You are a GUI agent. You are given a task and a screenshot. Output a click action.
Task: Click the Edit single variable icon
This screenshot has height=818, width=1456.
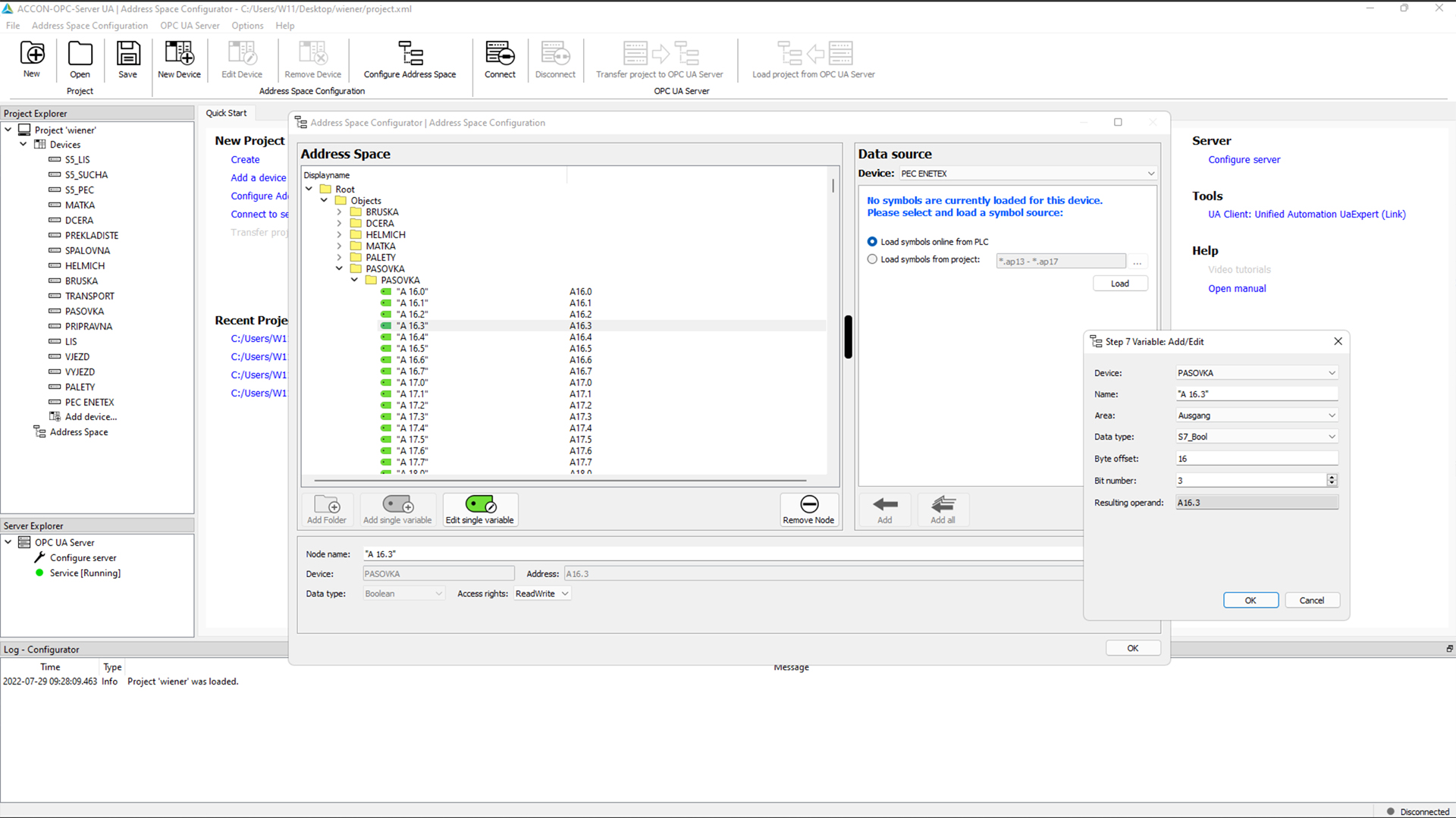[480, 509]
